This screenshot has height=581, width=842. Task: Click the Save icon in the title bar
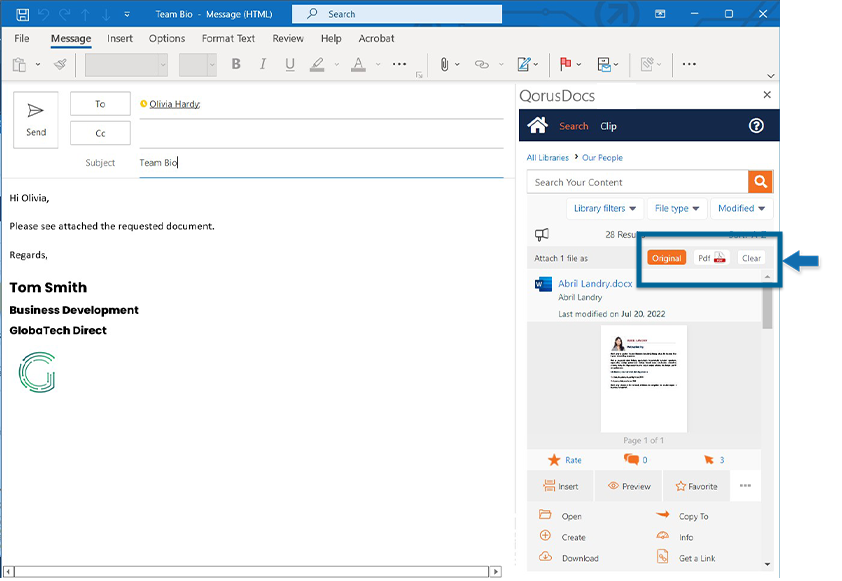click(23, 14)
